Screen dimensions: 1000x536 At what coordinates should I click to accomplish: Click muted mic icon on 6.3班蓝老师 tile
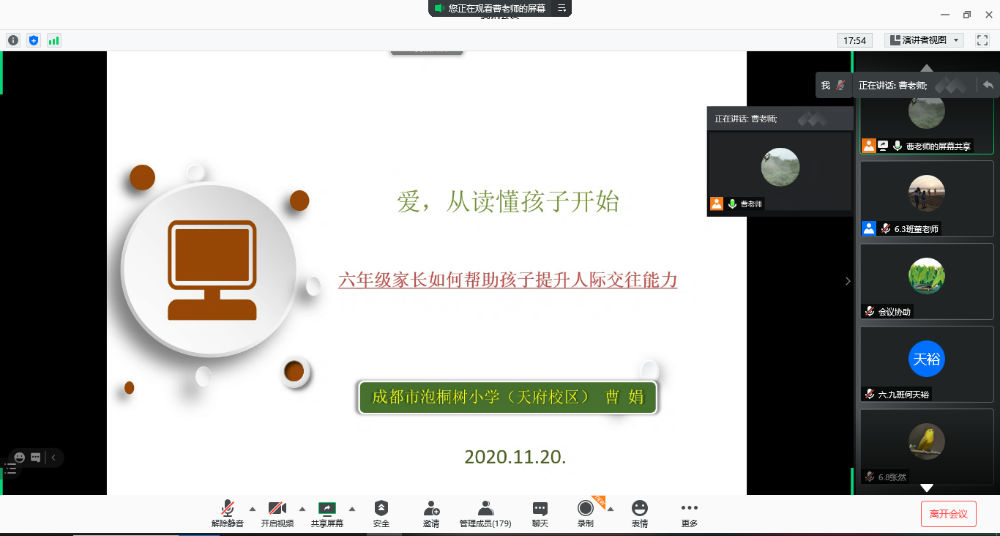(x=885, y=228)
